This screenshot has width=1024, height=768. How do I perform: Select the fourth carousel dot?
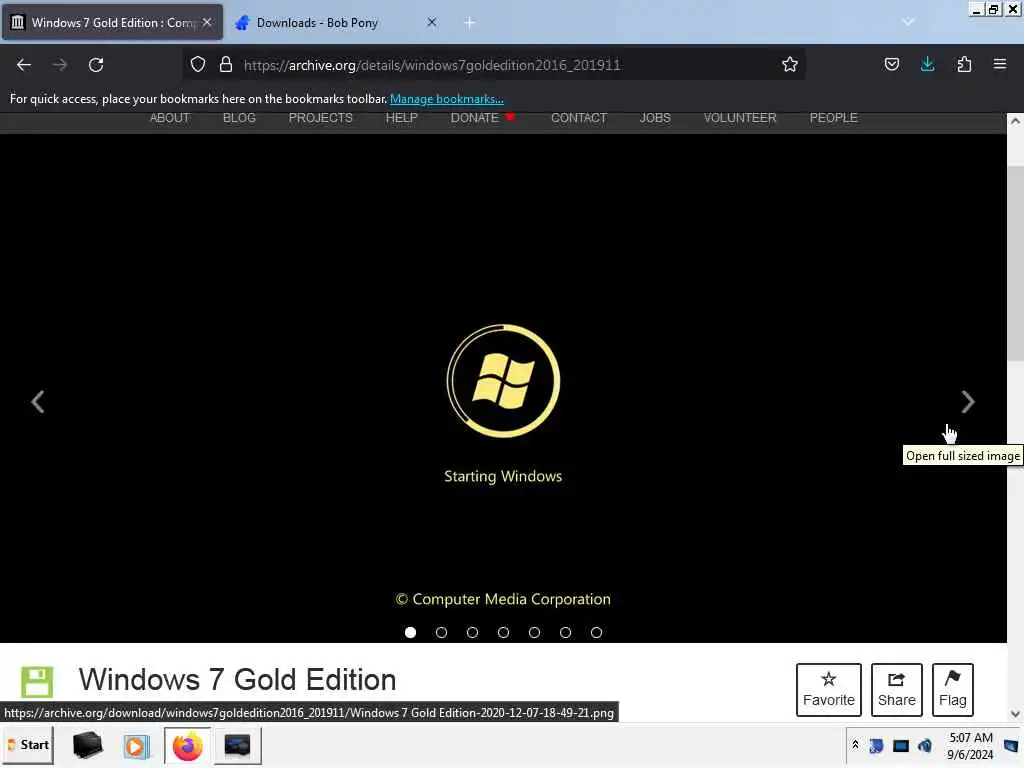coord(504,632)
